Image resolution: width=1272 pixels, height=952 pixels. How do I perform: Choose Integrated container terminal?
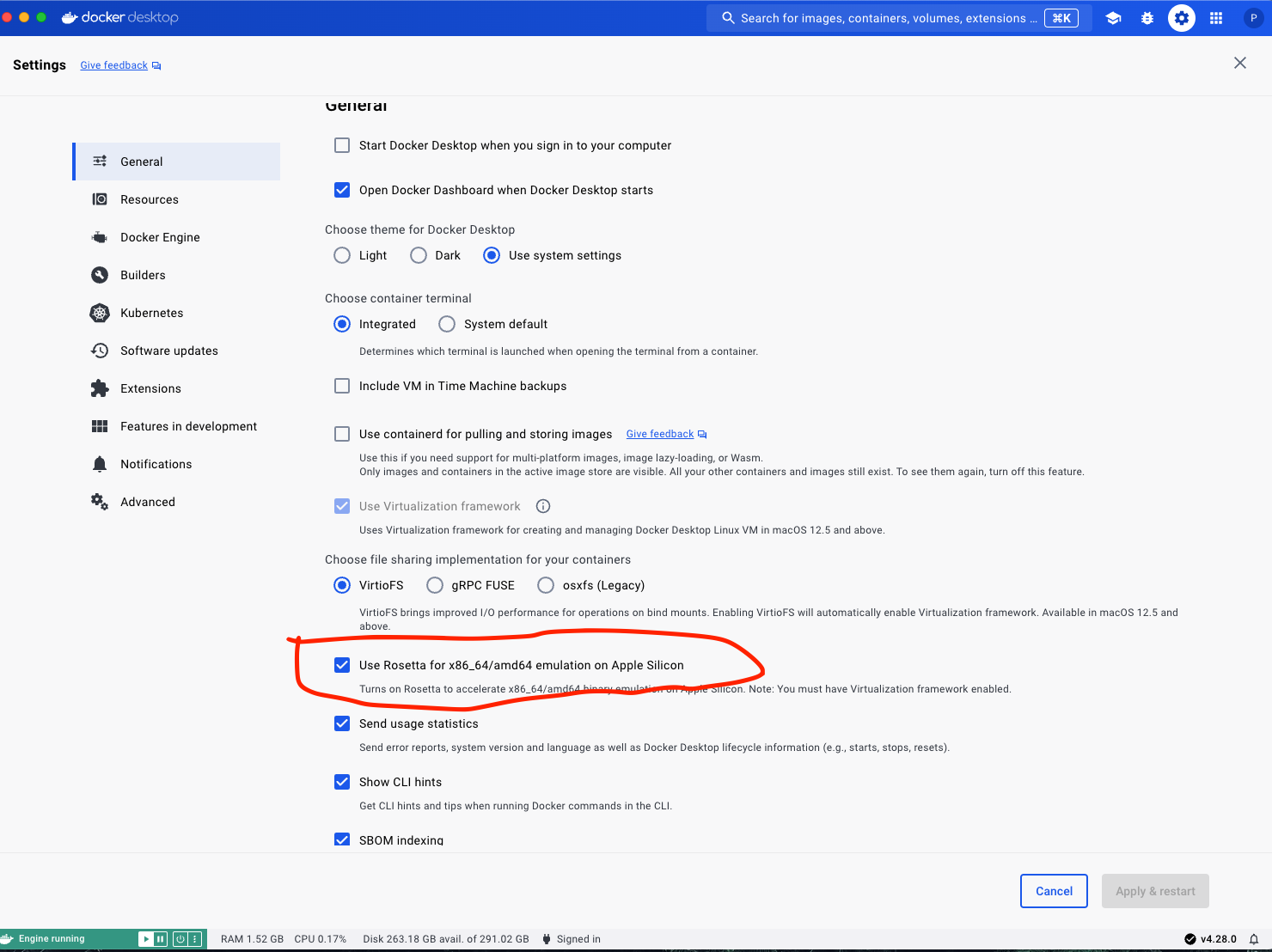pos(342,324)
